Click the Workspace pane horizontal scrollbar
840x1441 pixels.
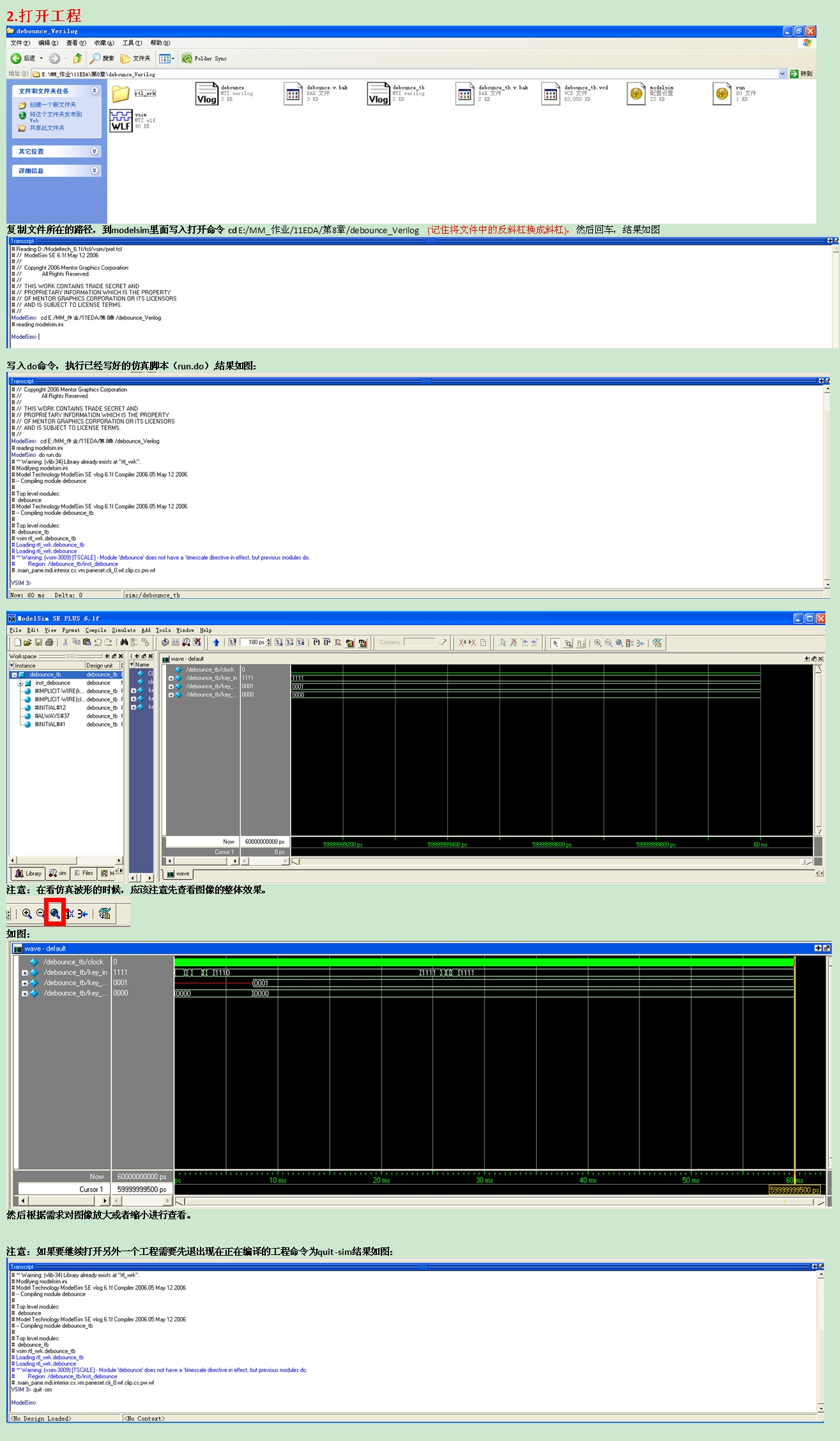[66, 860]
